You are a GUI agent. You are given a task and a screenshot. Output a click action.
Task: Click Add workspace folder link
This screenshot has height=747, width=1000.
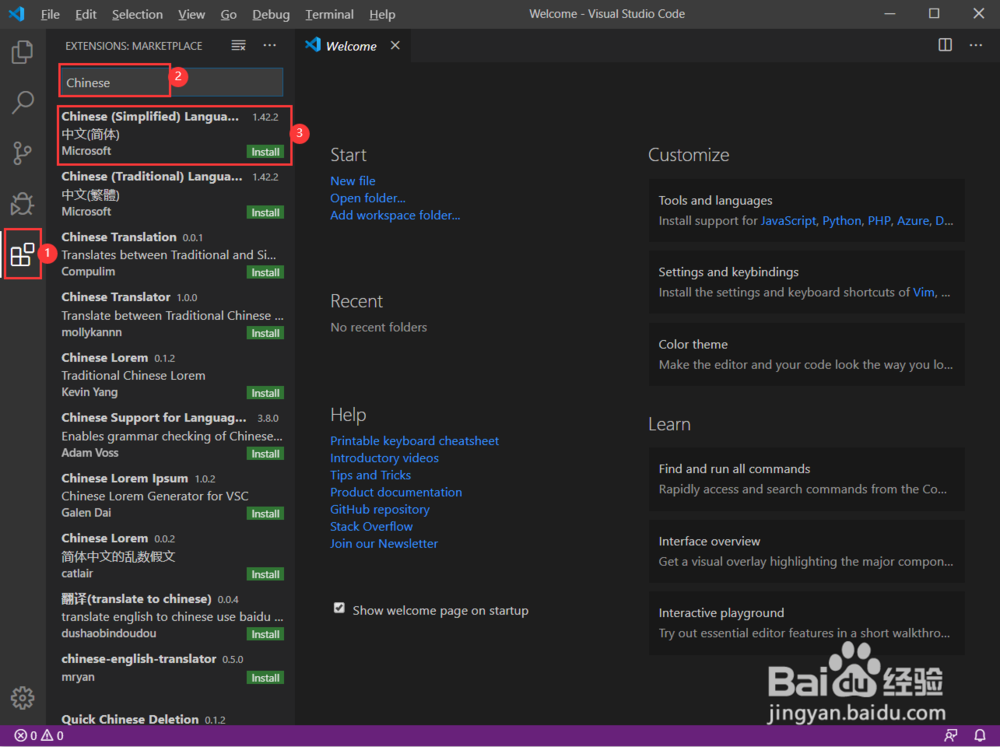tap(395, 215)
